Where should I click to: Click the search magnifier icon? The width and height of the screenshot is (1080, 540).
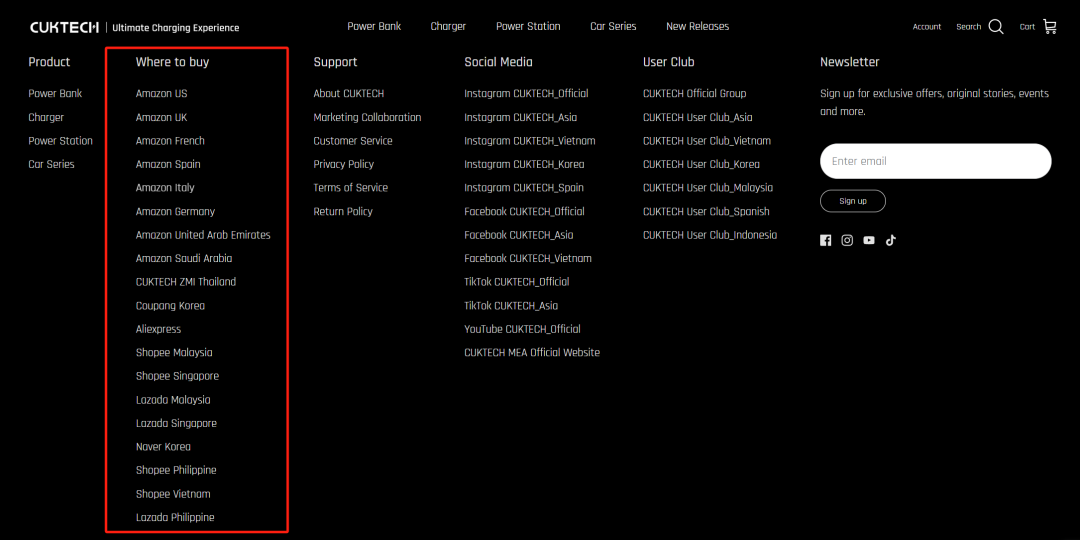click(996, 27)
